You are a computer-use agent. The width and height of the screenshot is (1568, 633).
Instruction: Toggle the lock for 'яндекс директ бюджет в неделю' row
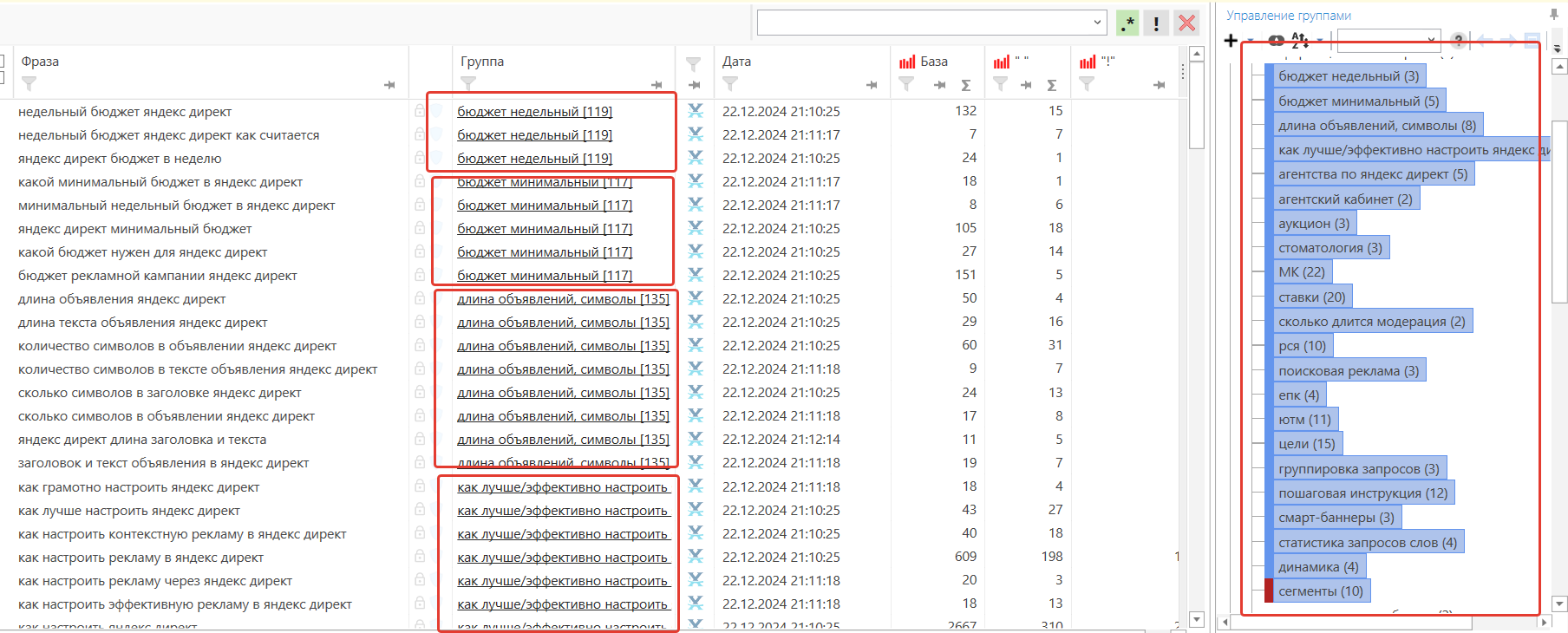[420, 158]
